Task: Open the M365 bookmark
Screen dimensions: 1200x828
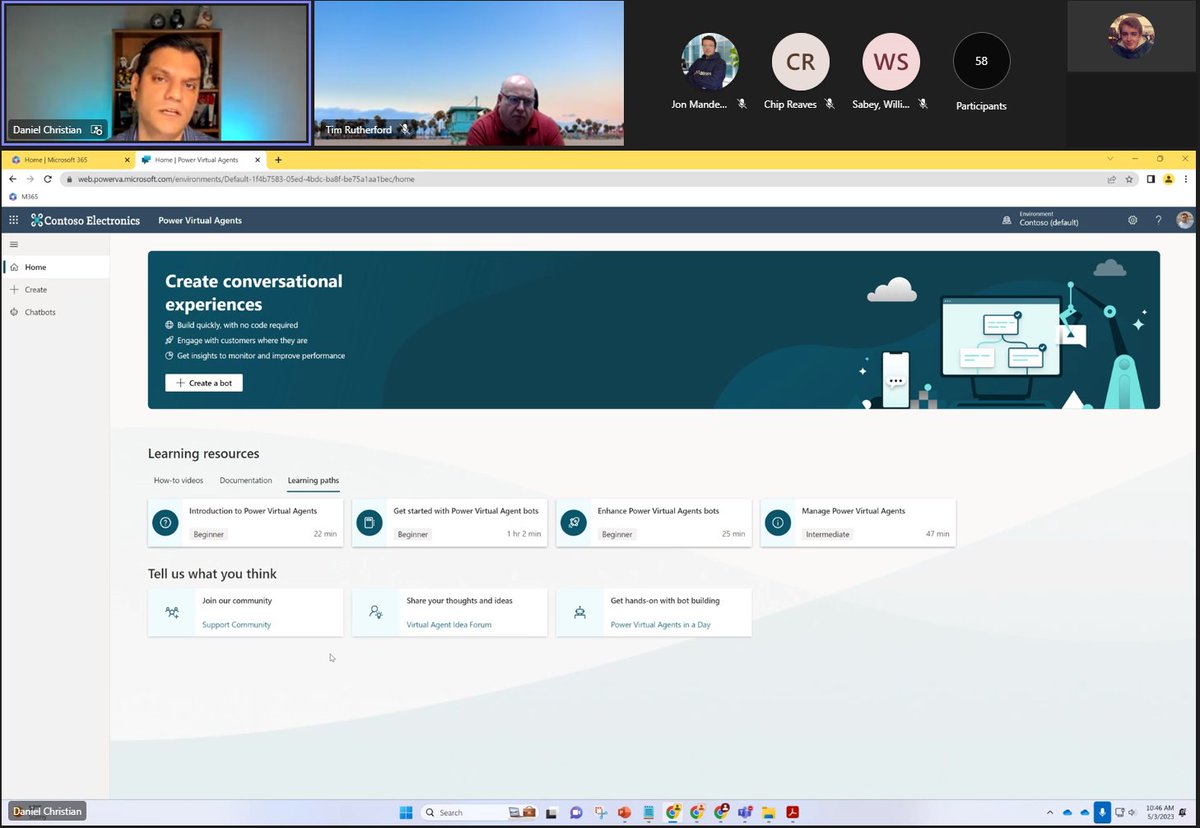Action: (x=23, y=197)
